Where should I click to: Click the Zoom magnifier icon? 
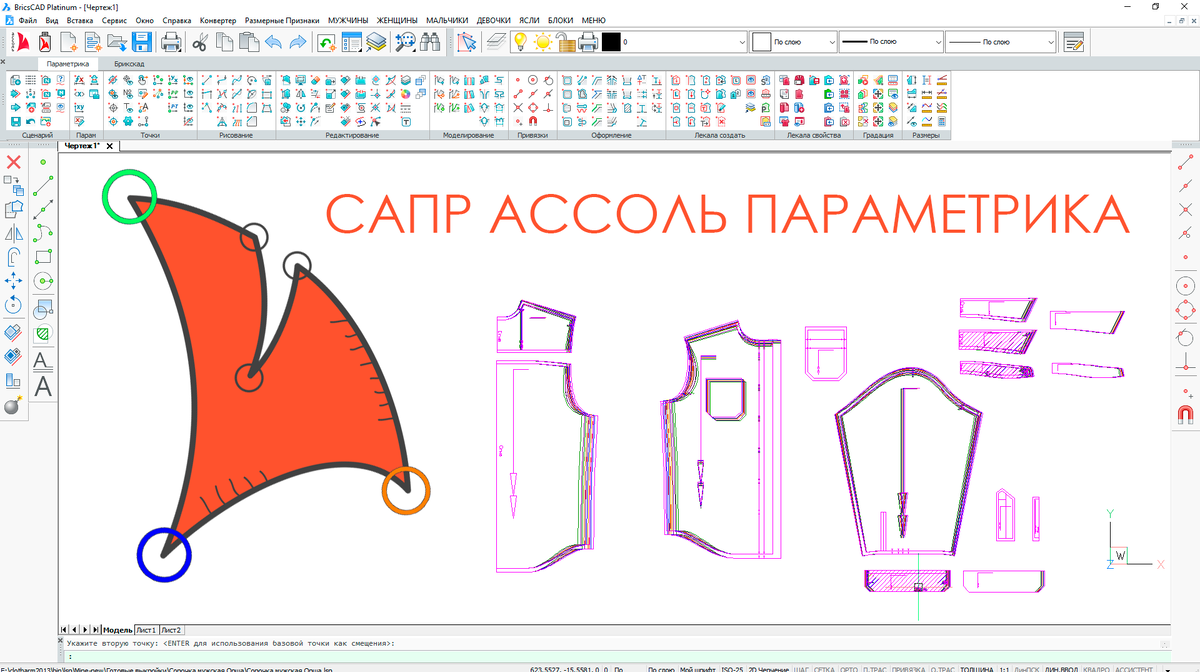tap(406, 42)
